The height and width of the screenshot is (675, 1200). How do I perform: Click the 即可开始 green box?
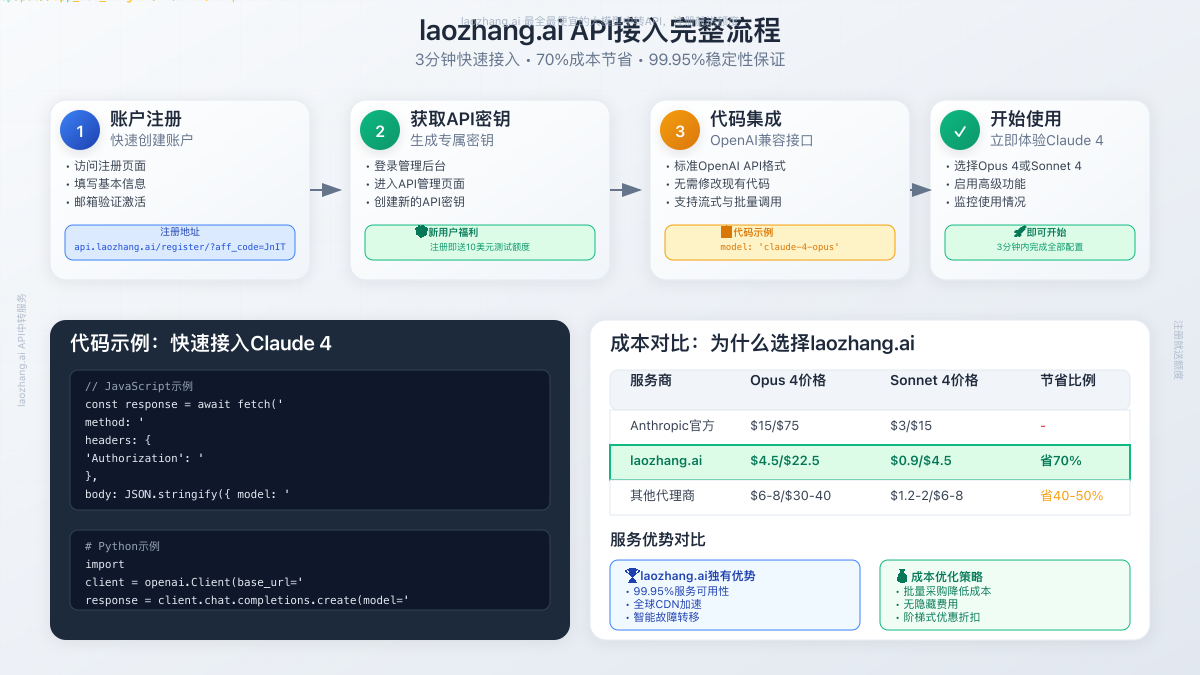[1040, 242]
